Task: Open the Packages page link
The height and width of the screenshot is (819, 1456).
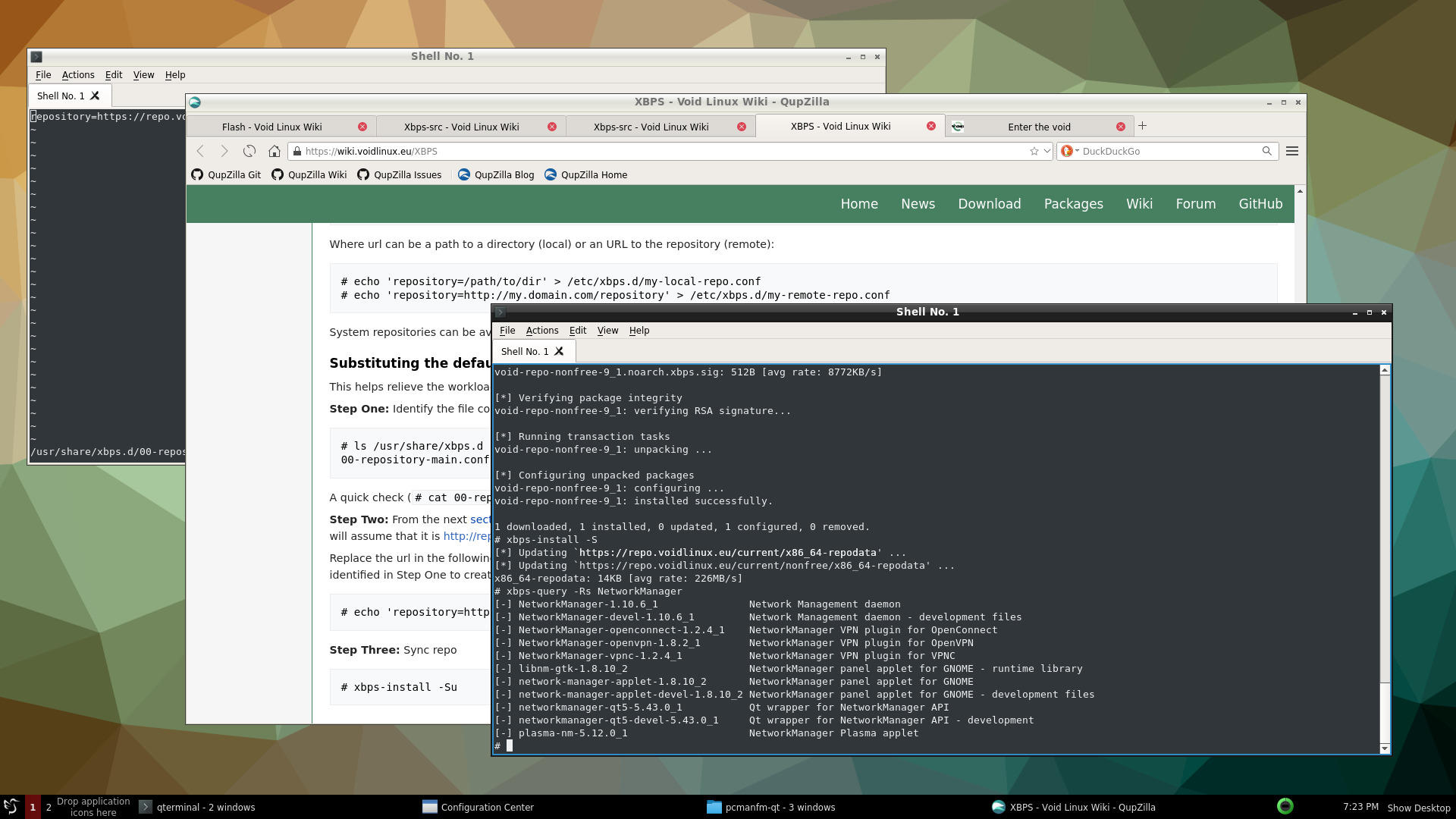Action: click(1073, 204)
